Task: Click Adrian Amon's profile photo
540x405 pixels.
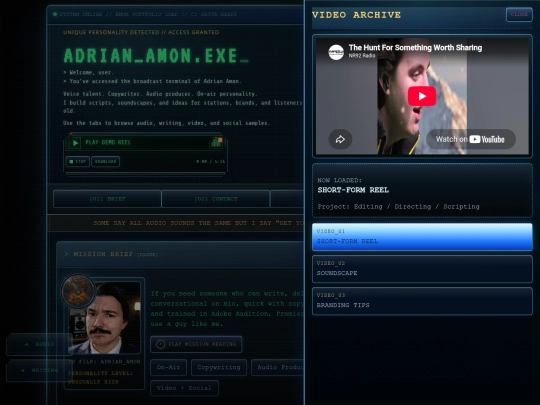Action: coord(105,318)
